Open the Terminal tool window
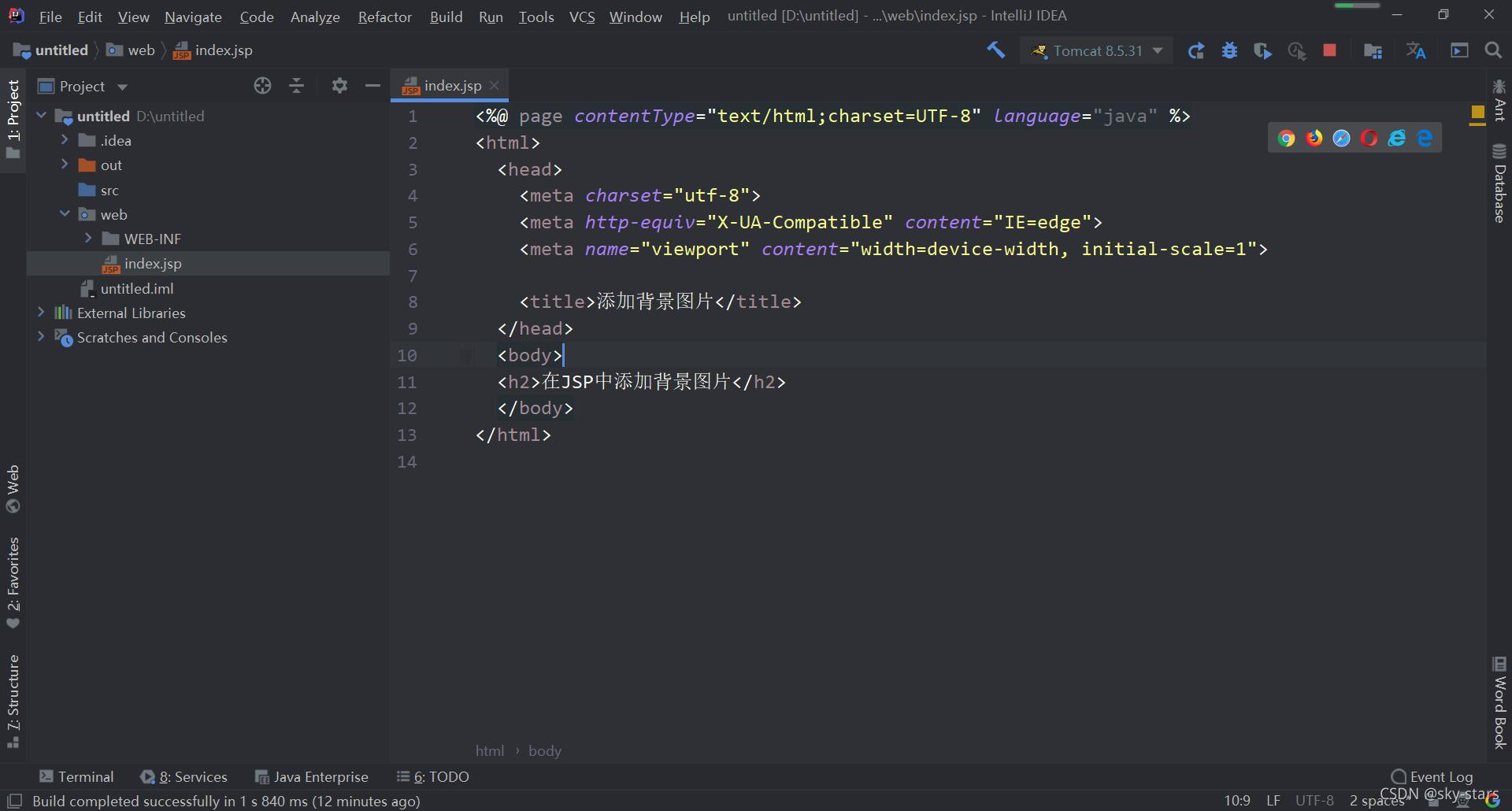The height and width of the screenshot is (811, 1512). pos(76,776)
